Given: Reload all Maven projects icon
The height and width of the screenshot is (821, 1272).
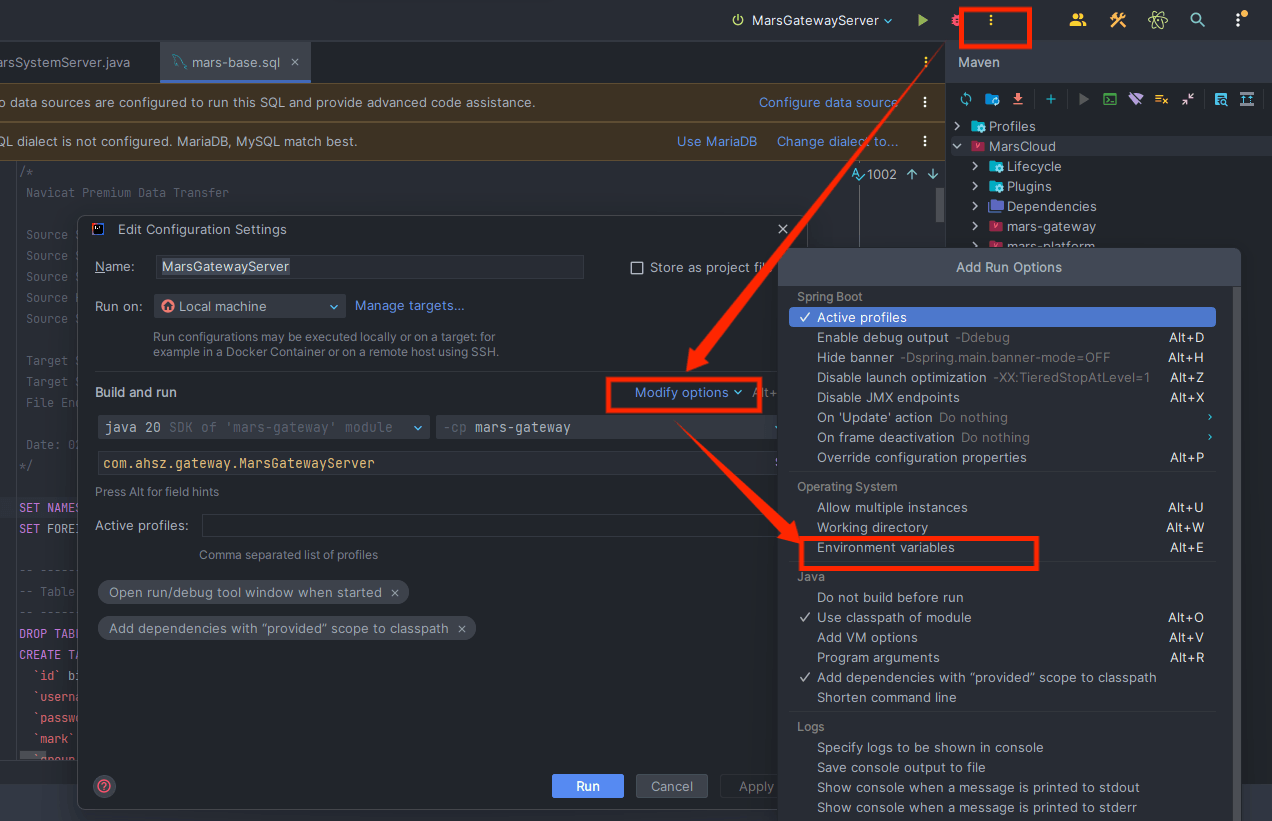Looking at the screenshot, I should click(966, 99).
